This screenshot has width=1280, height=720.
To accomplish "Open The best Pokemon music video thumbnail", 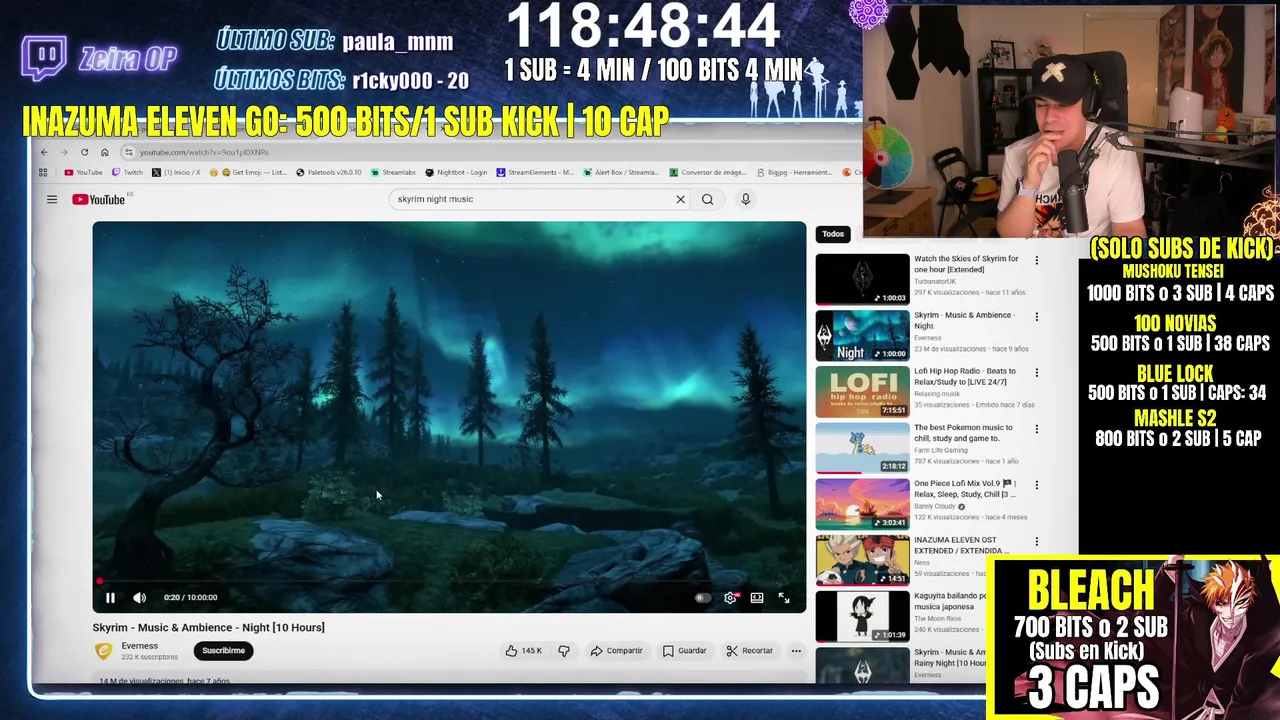I will (x=862, y=448).
